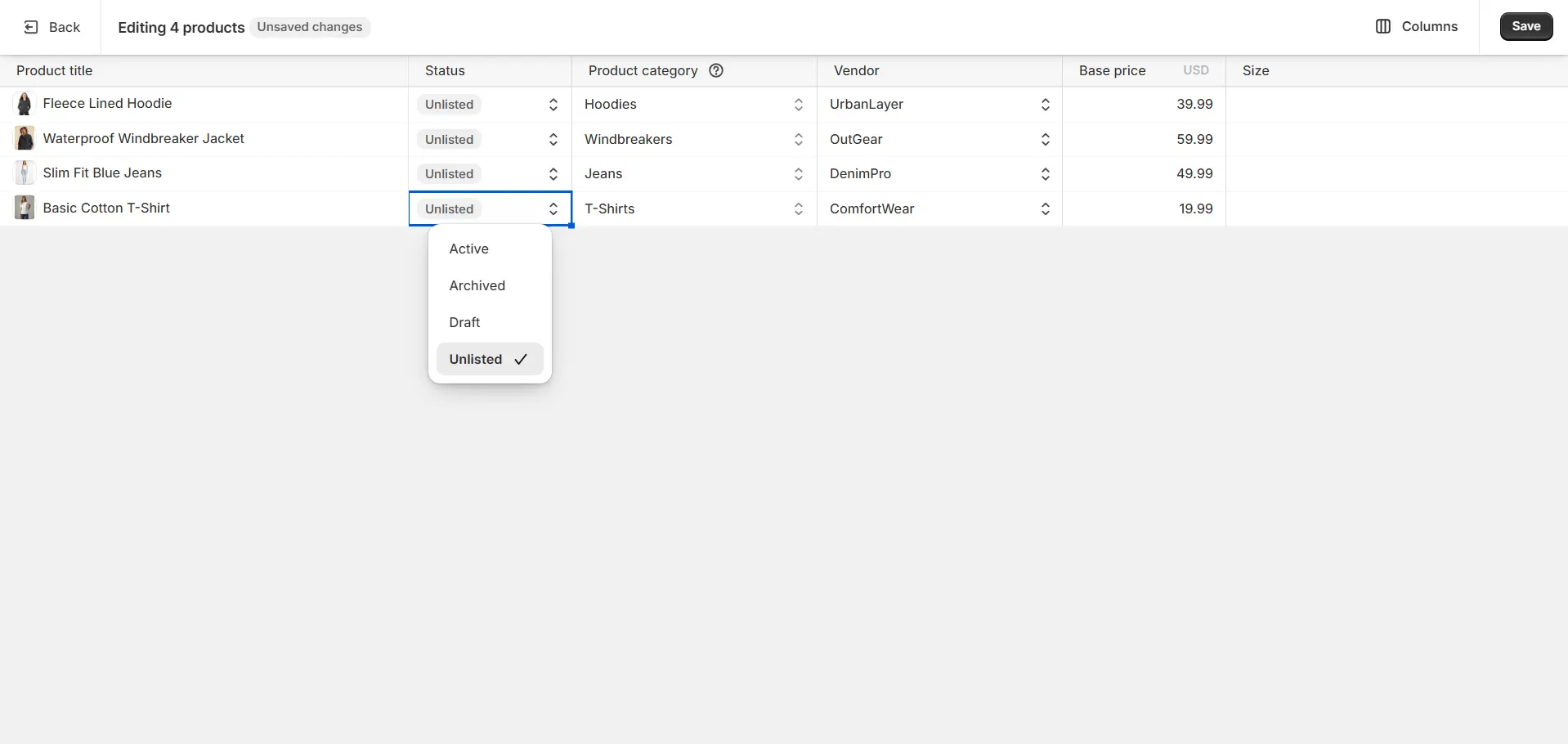Click the Unsaved changes badge
This screenshot has height=744, width=1568.
tap(310, 27)
